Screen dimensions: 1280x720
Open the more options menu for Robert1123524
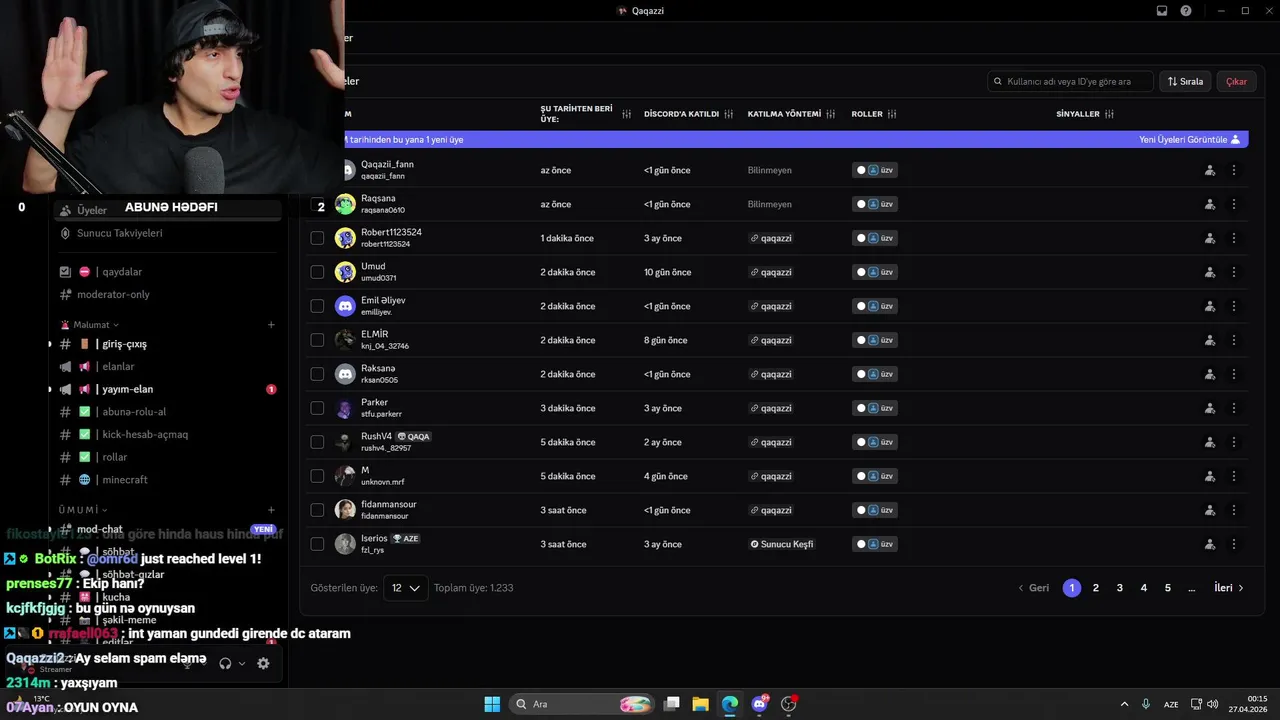(1233, 238)
